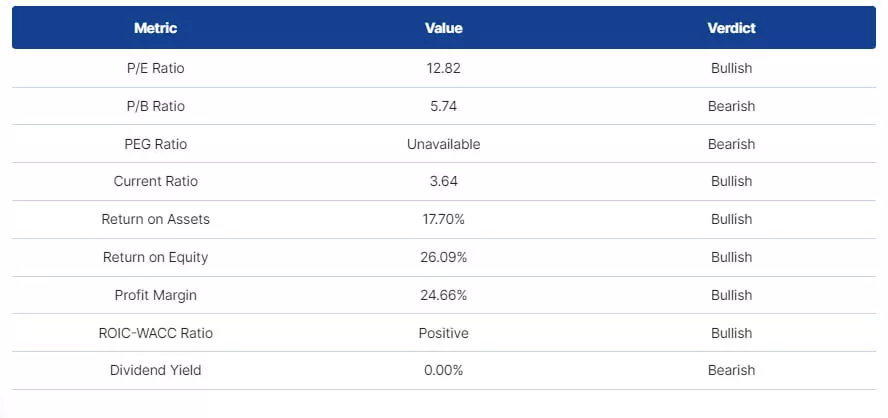The image size is (888, 418).
Task: Click the Verdict column header
Action: (x=731, y=28)
